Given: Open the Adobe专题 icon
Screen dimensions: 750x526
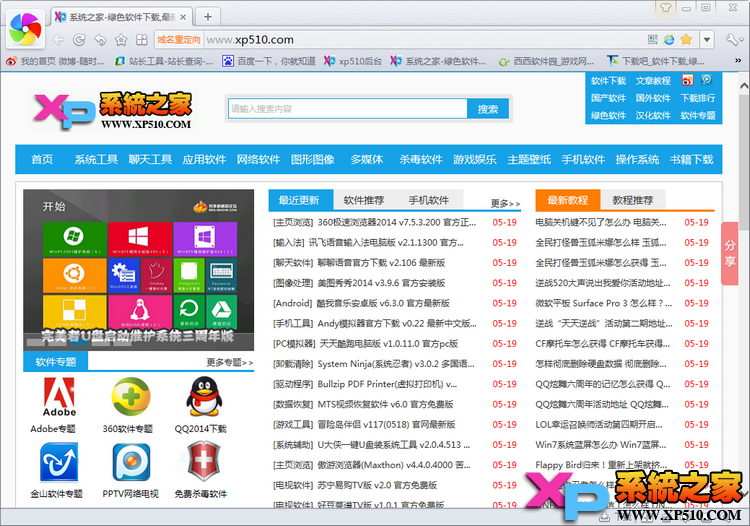Looking at the screenshot, I should coord(59,396).
